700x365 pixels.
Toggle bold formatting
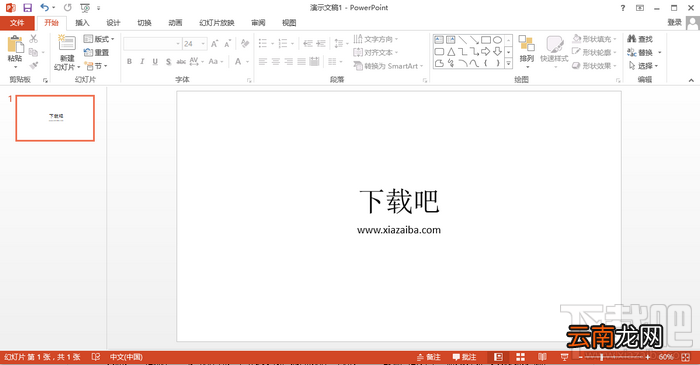pos(129,62)
